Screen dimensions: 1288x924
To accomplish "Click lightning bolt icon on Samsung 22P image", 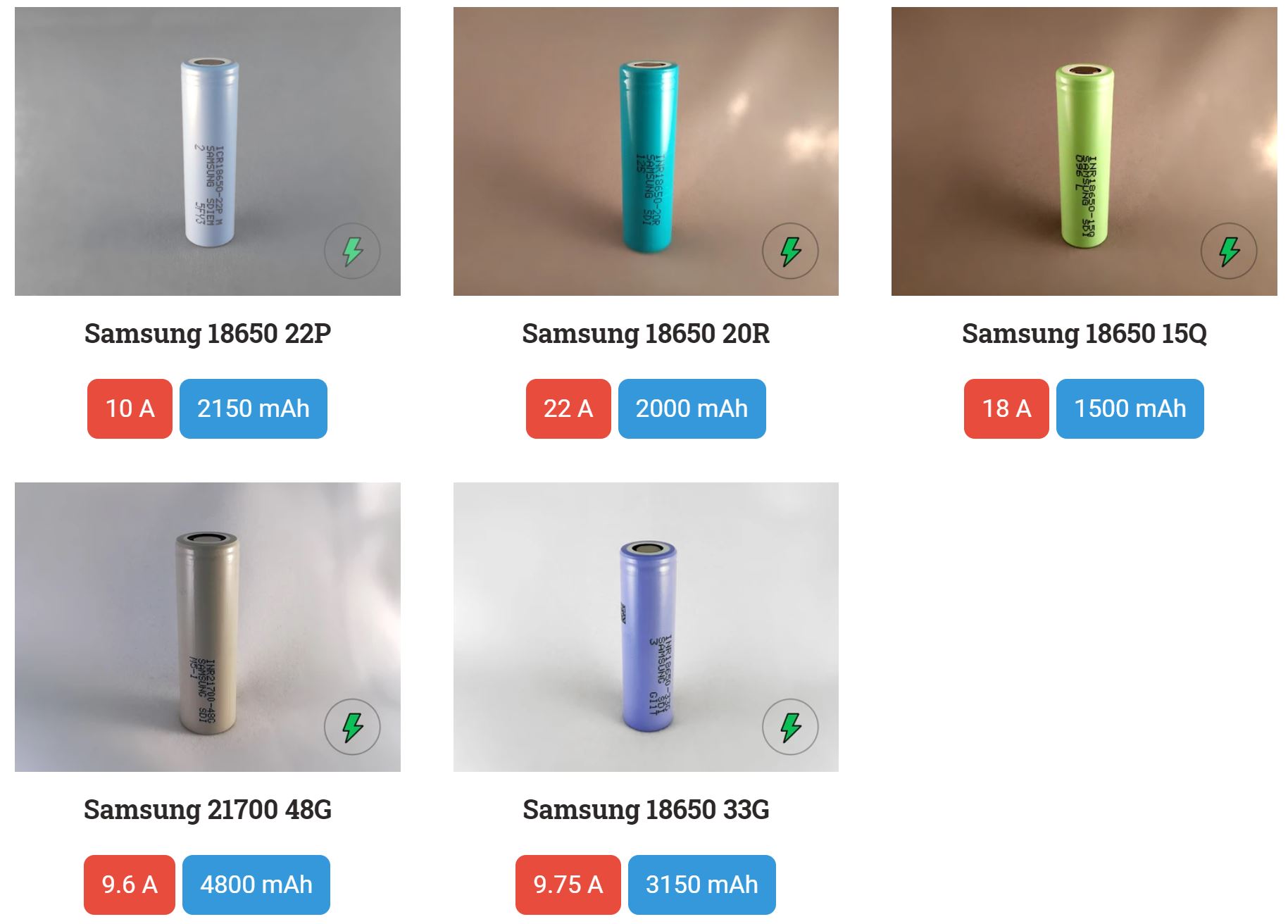I will pos(352,251).
